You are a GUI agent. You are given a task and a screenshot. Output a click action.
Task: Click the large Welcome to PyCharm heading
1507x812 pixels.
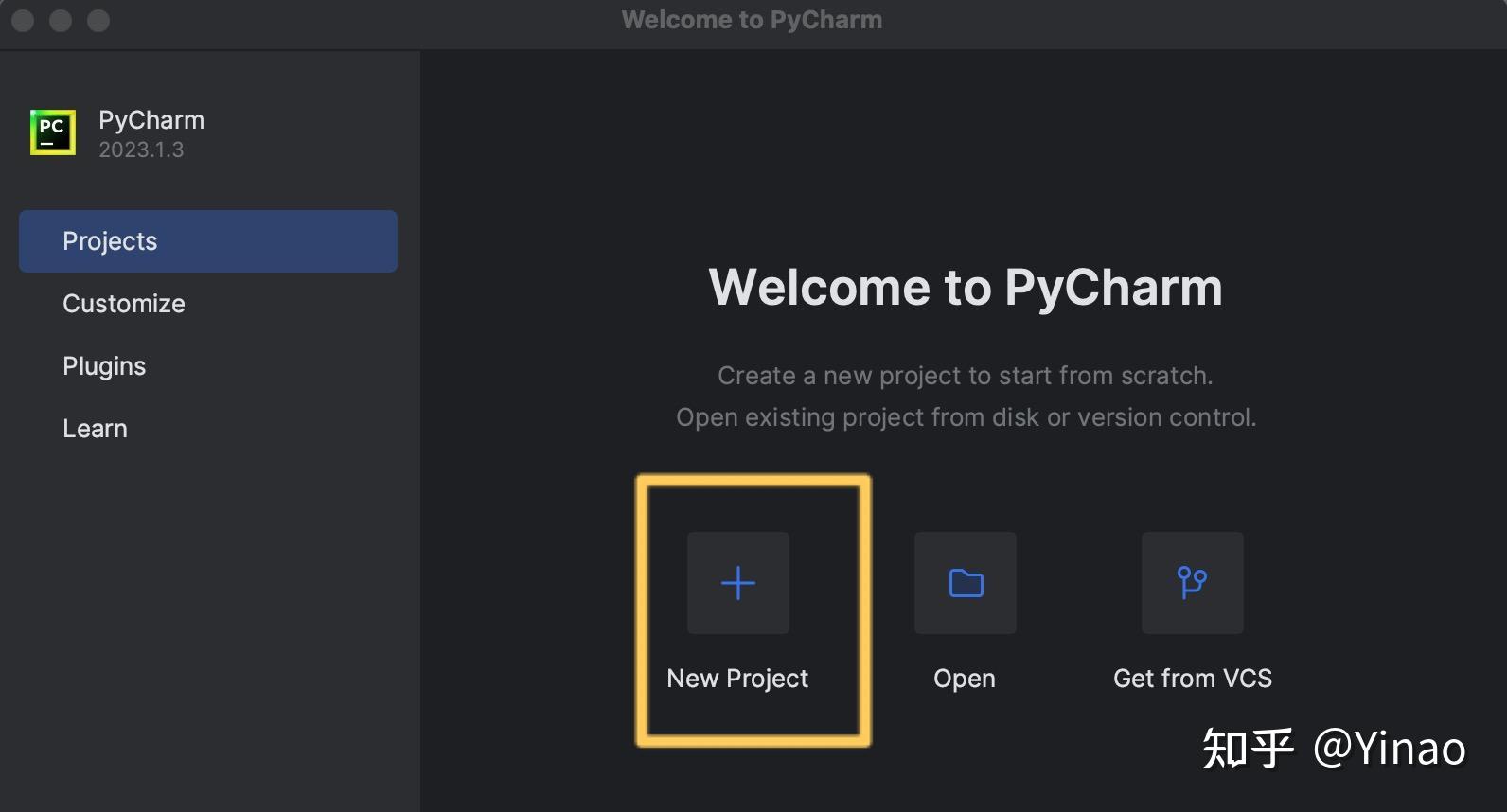[x=966, y=288]
